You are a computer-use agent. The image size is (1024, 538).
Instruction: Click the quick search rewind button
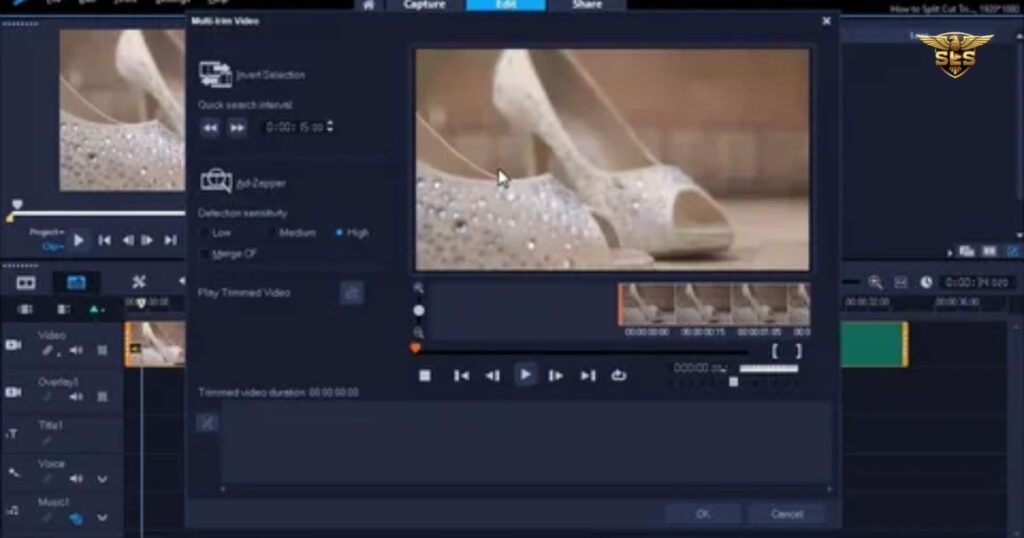210,127
